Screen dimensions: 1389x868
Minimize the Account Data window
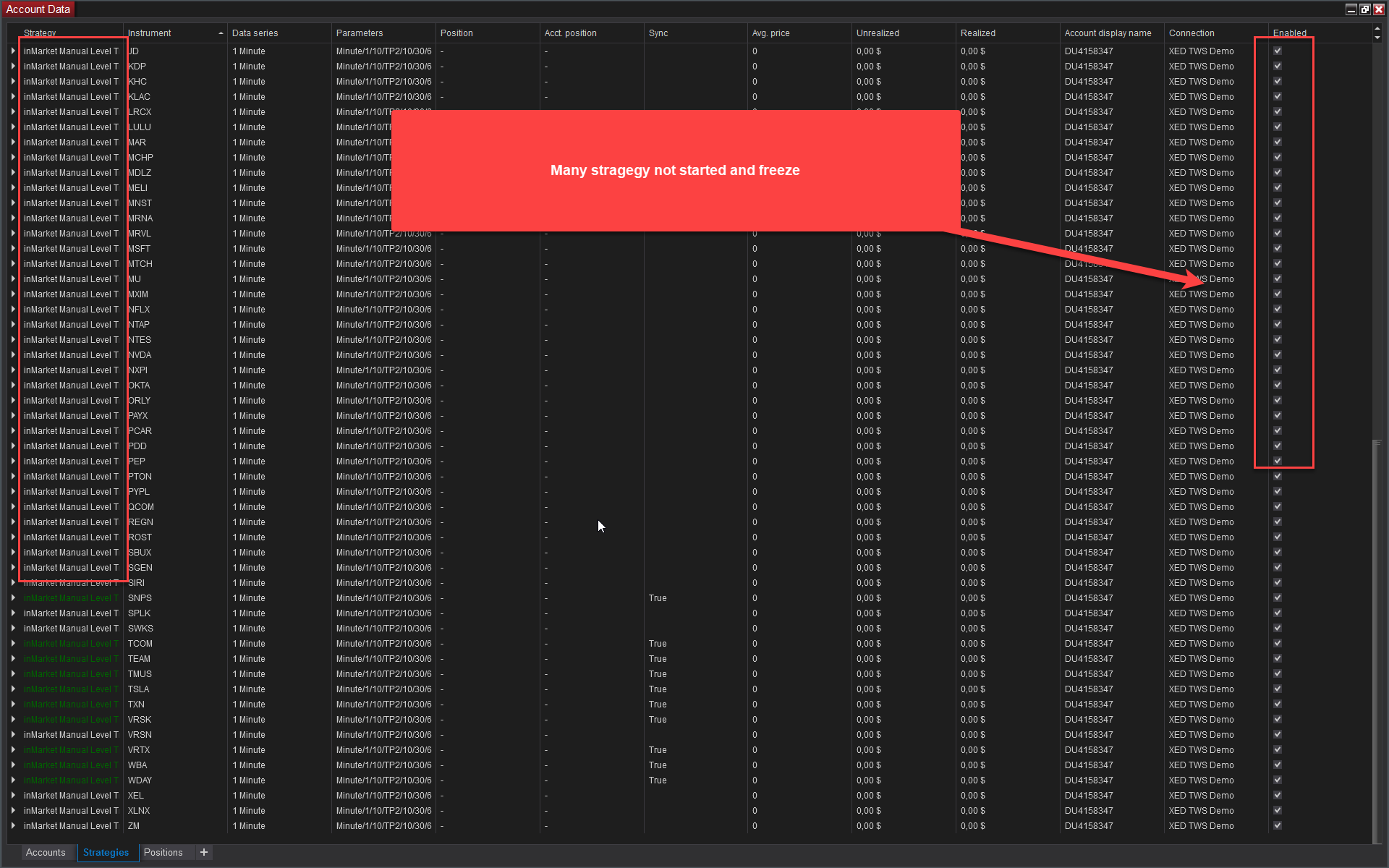pyautogui.click(x=1351, y=9)
